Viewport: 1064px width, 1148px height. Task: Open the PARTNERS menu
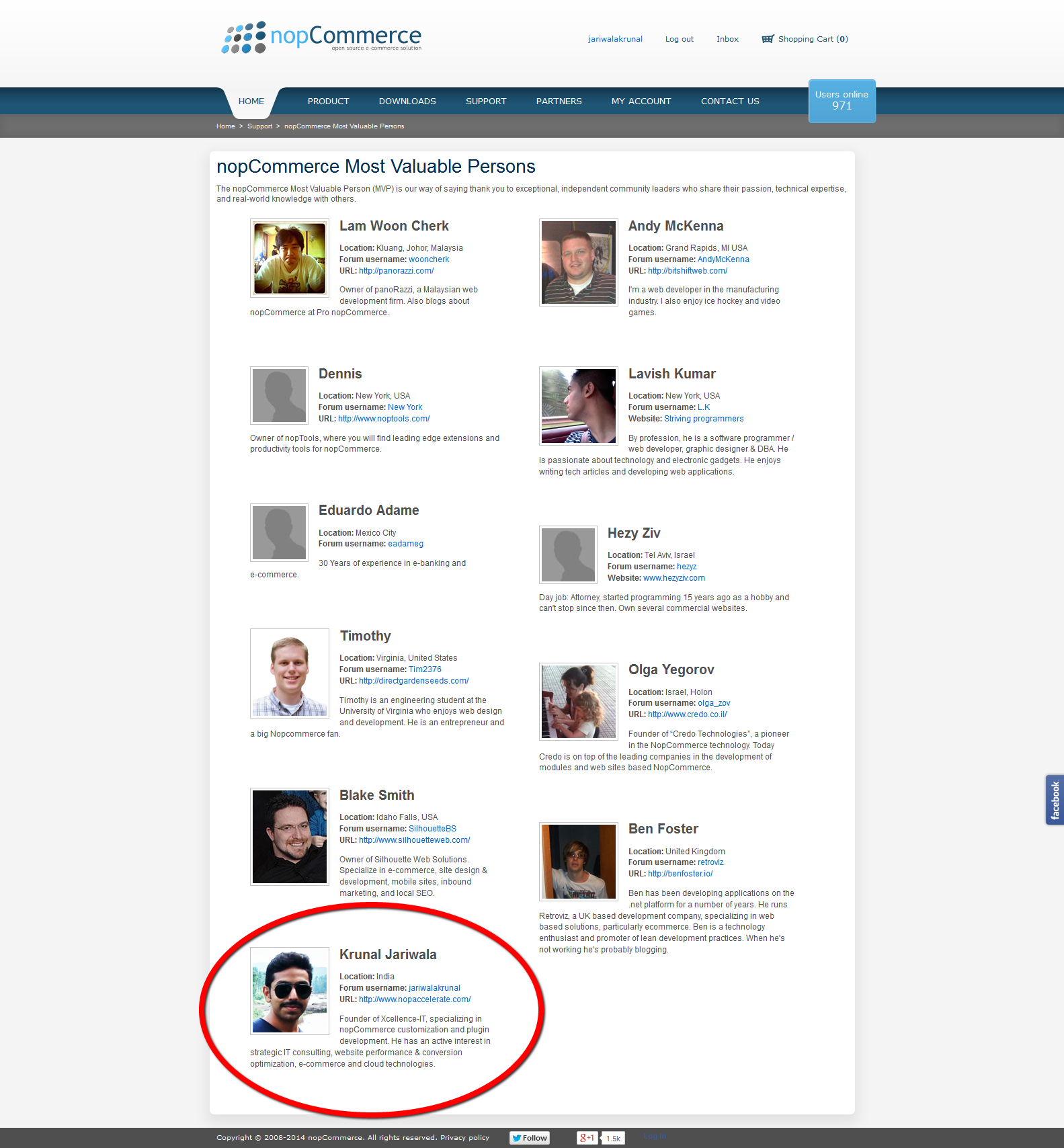[559, 101]
